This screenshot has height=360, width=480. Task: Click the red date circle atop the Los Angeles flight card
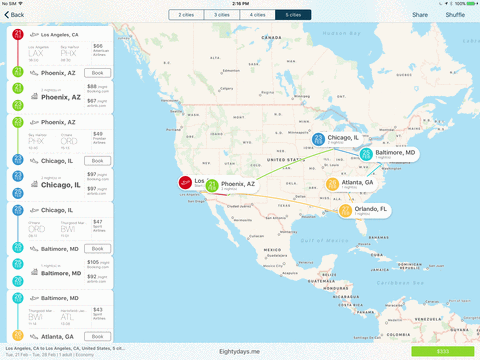18,35
